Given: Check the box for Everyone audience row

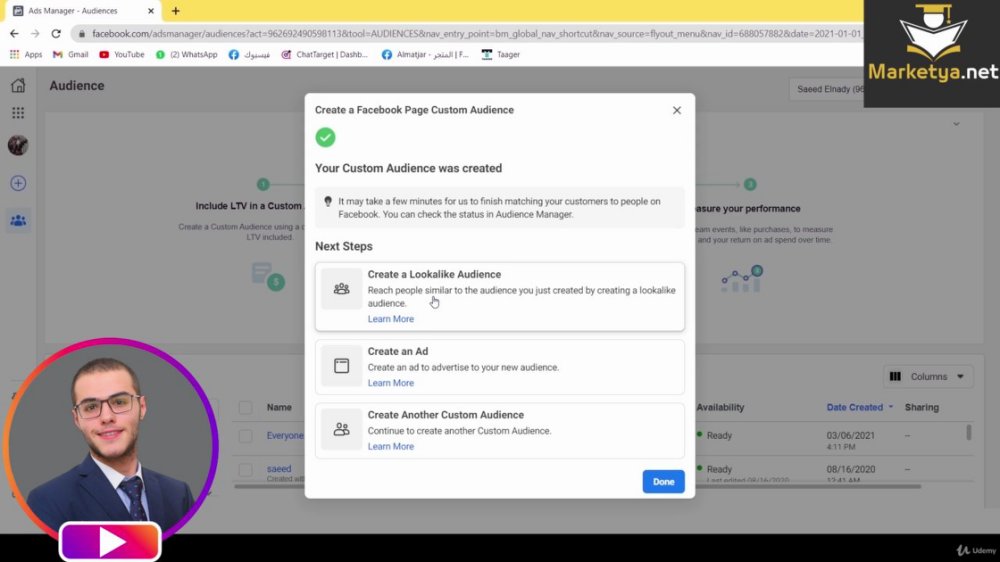Looking at the screenshot, I should coord(246,436).
